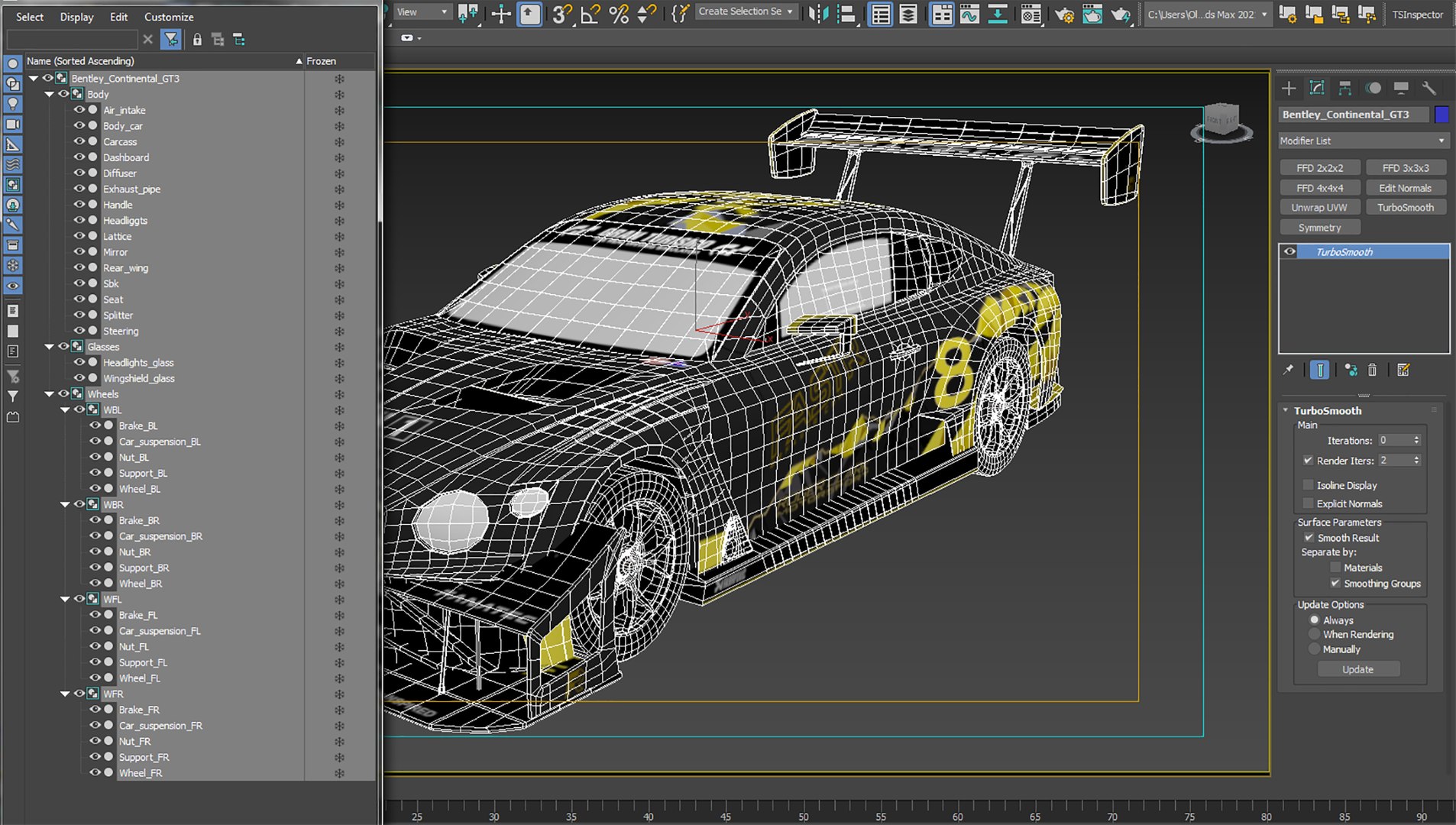
Task: Click the Mirror tool icon
Action: click(818, 14)
